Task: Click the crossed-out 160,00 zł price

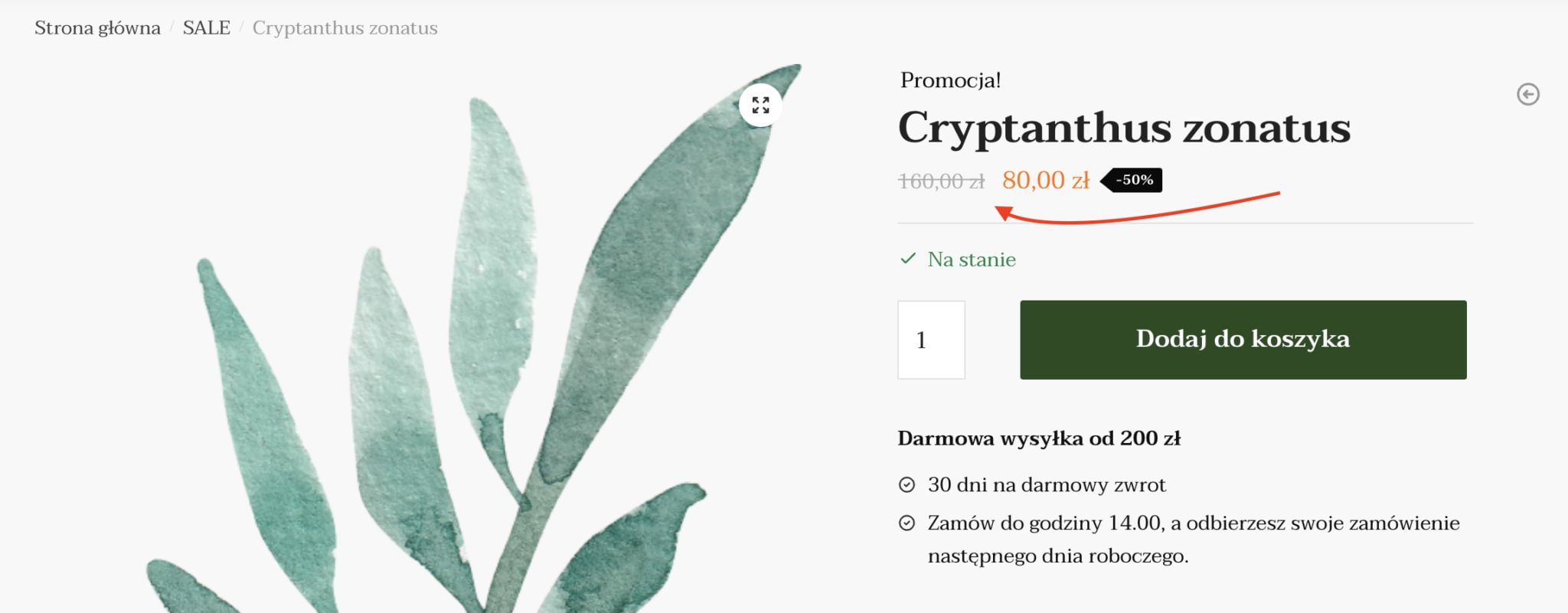Action: click(x=941, y=181)
